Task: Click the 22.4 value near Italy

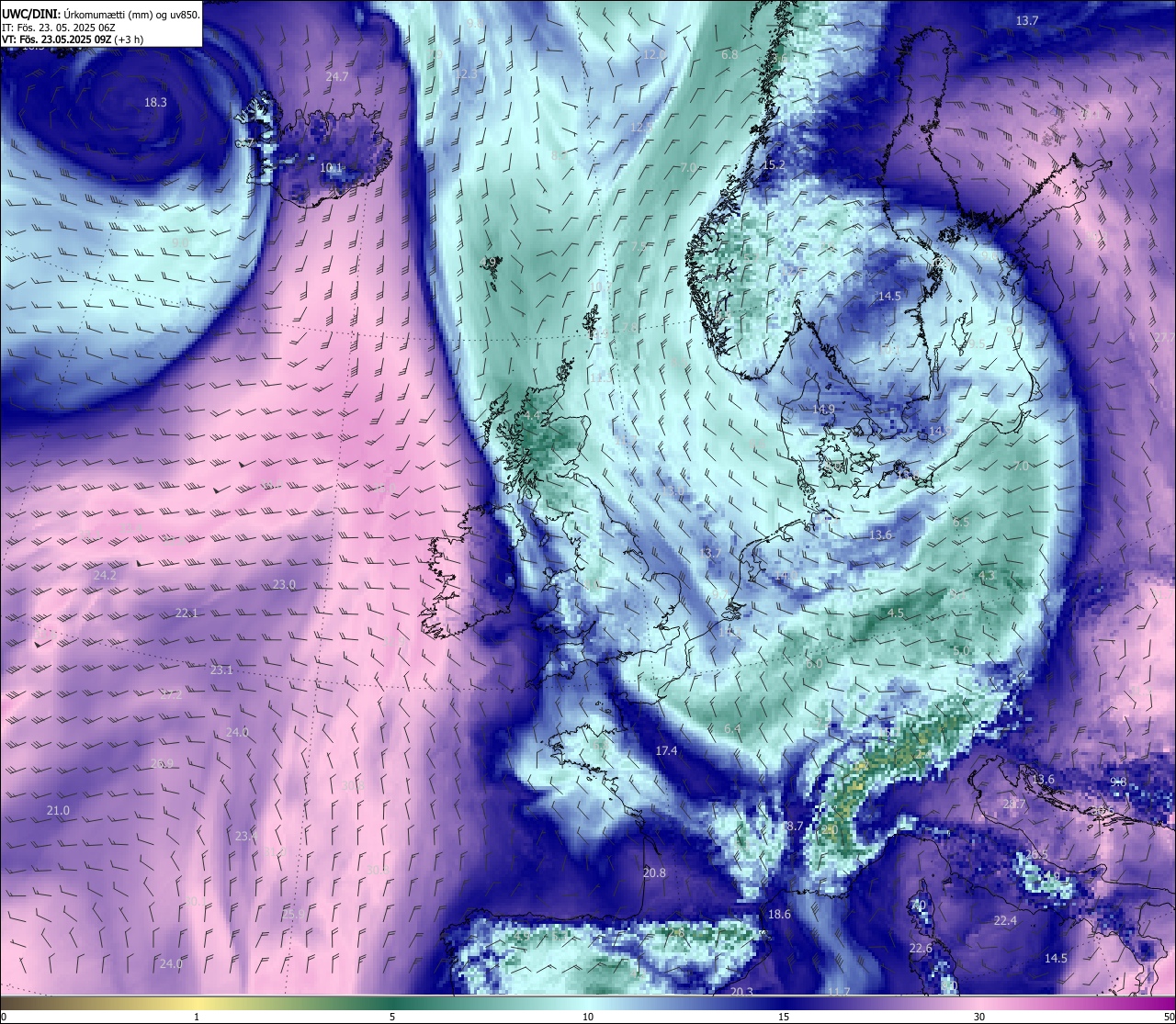Action: pyautogui.click(x=1005, y=920)
